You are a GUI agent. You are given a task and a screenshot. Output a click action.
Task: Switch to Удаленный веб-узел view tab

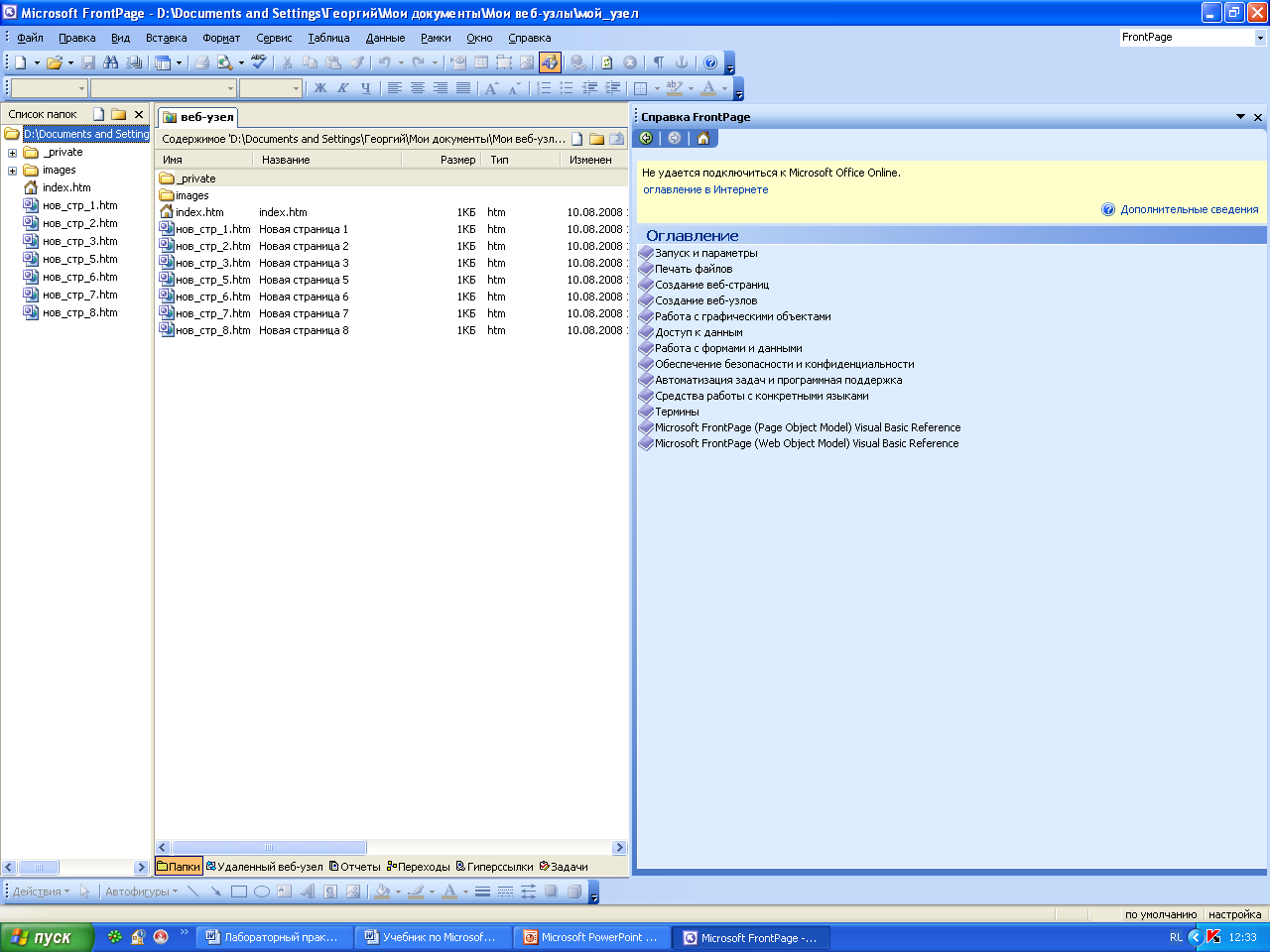265,867
